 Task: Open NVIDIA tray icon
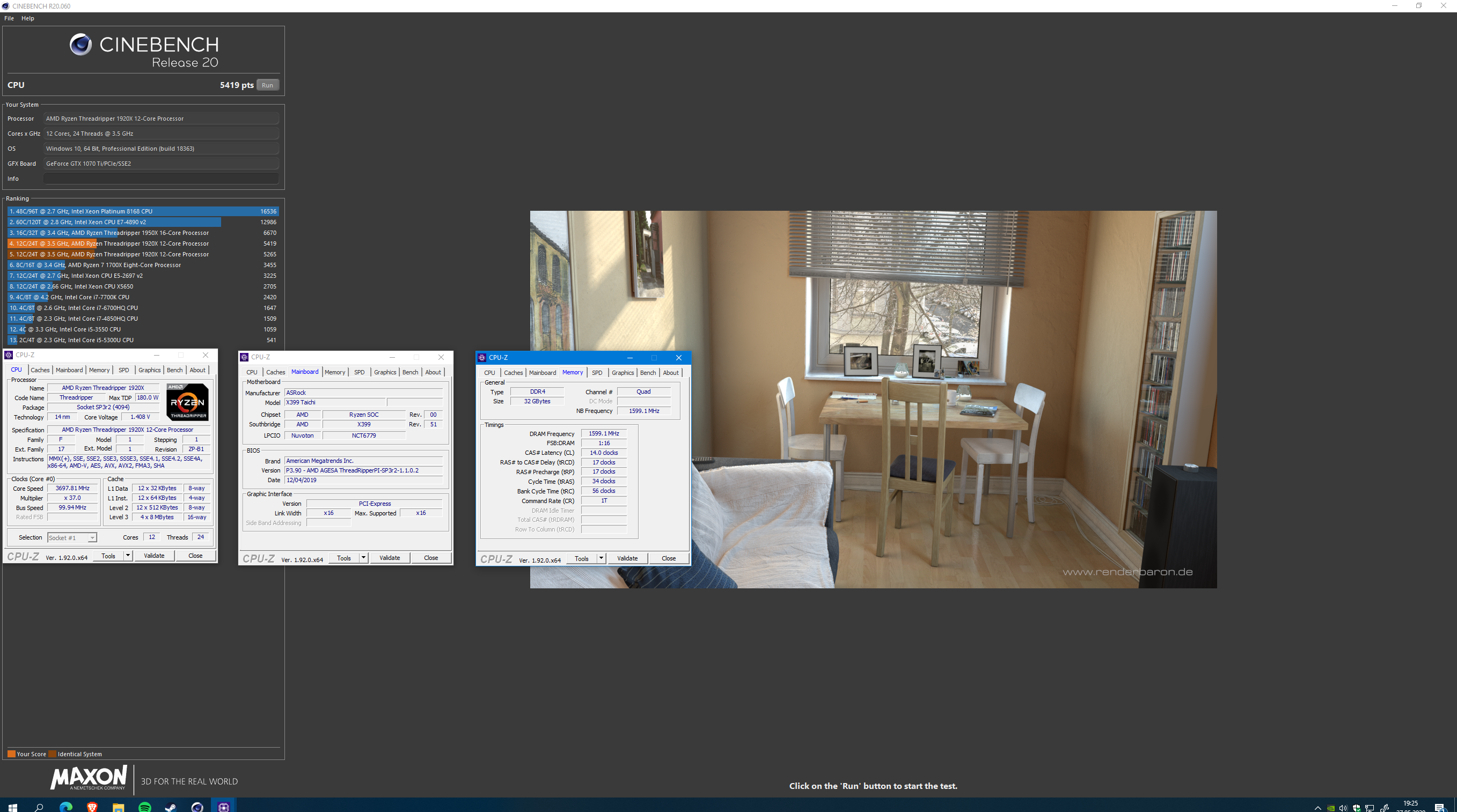[x=1331, y=808]
